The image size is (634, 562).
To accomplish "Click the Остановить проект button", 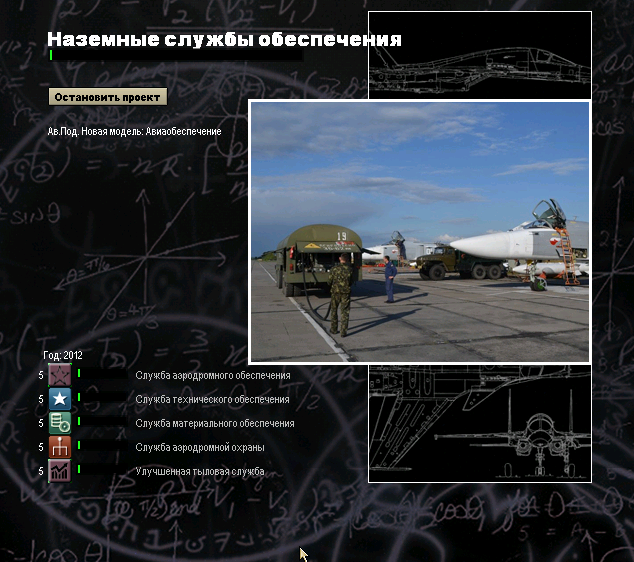I will tap(108, 97).
